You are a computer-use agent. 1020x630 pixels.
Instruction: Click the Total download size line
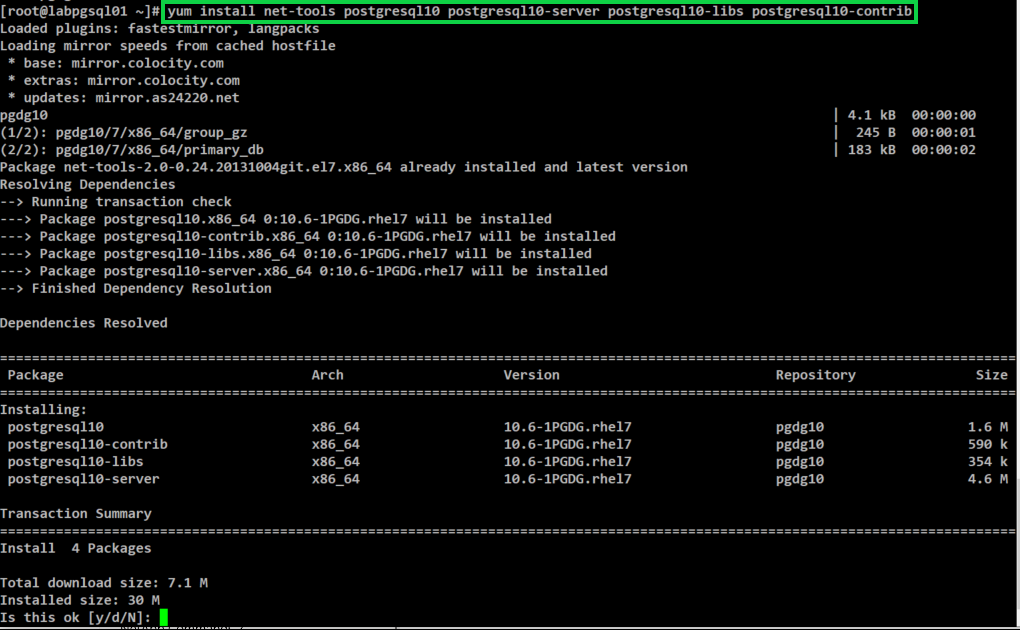104,583
